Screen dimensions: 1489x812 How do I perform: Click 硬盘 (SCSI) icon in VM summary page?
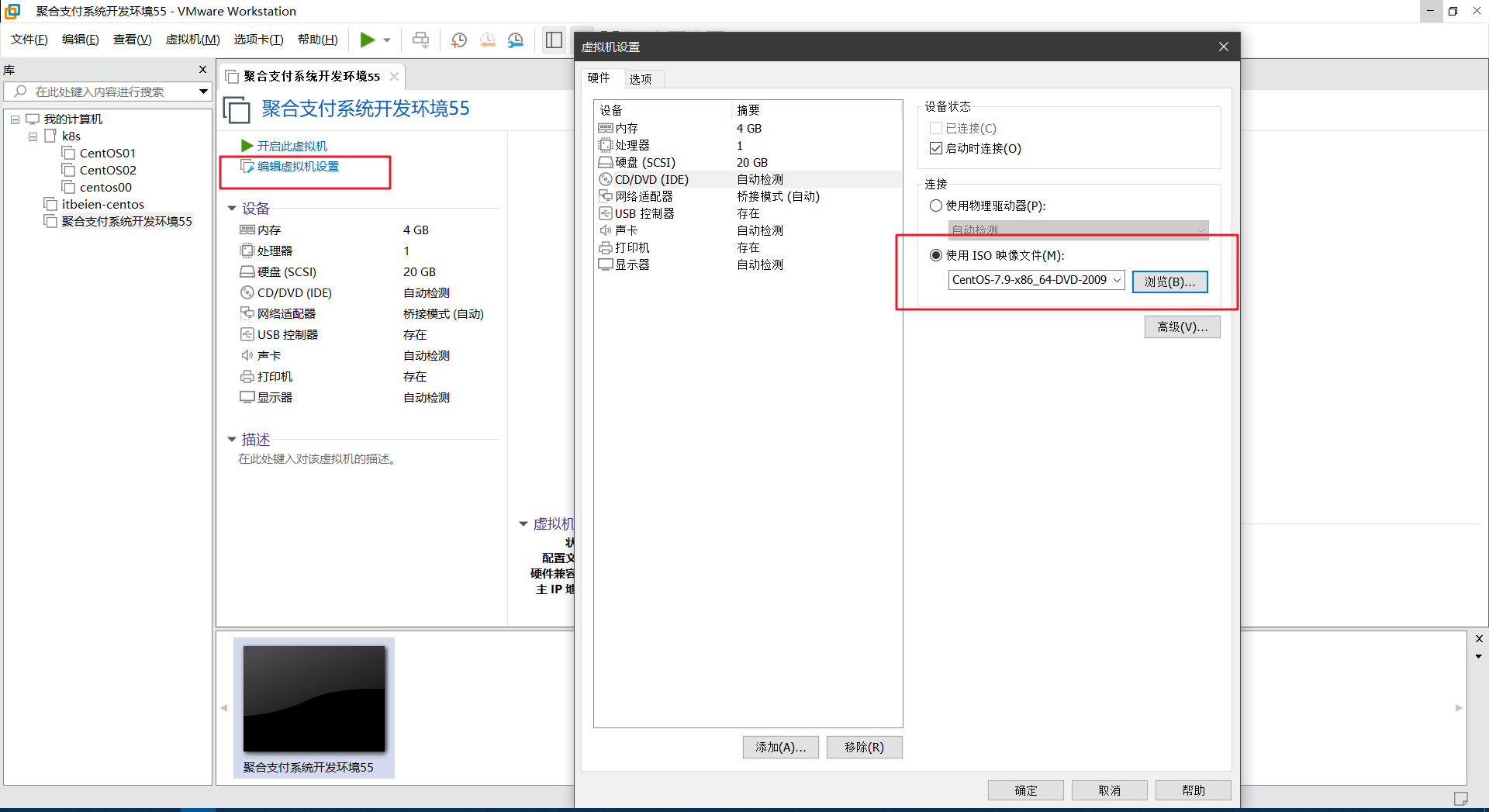pos(247,271)
